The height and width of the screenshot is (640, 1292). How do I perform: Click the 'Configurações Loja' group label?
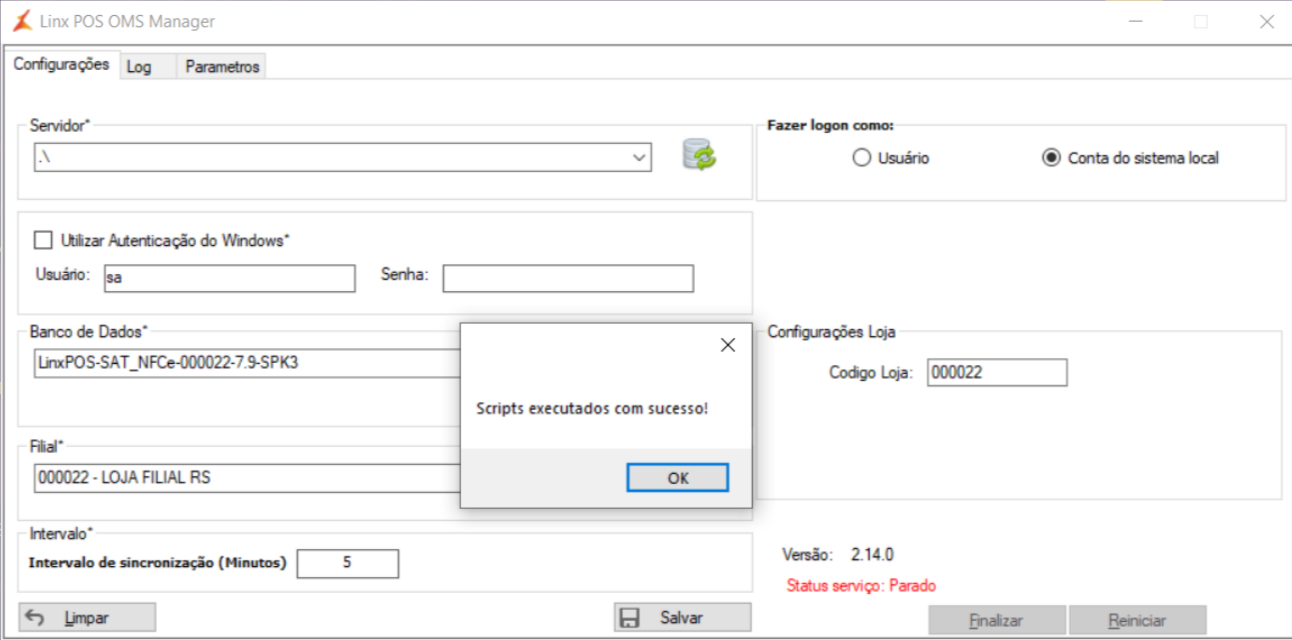point(831,332)
